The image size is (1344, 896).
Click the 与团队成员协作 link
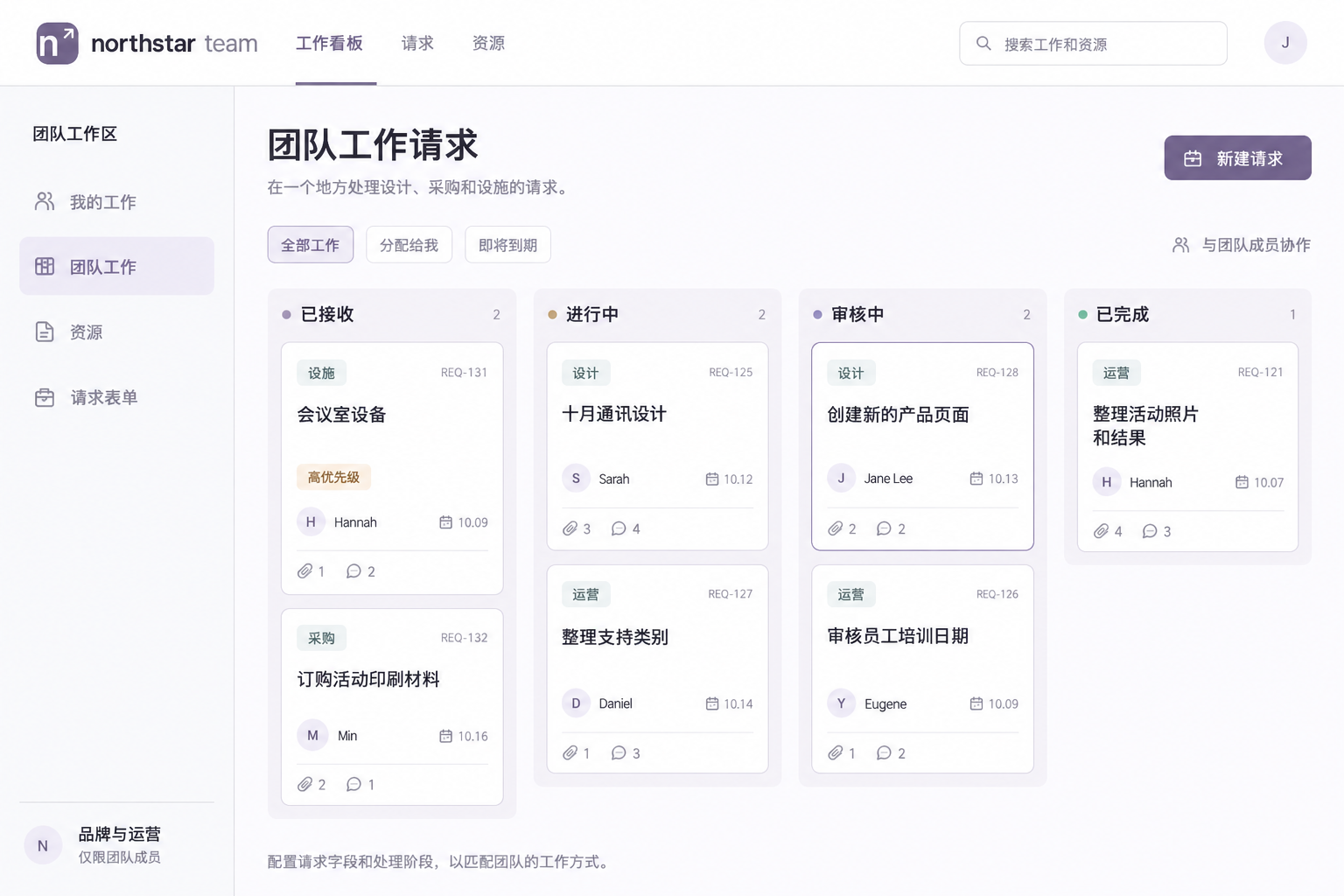(1242, 245)
